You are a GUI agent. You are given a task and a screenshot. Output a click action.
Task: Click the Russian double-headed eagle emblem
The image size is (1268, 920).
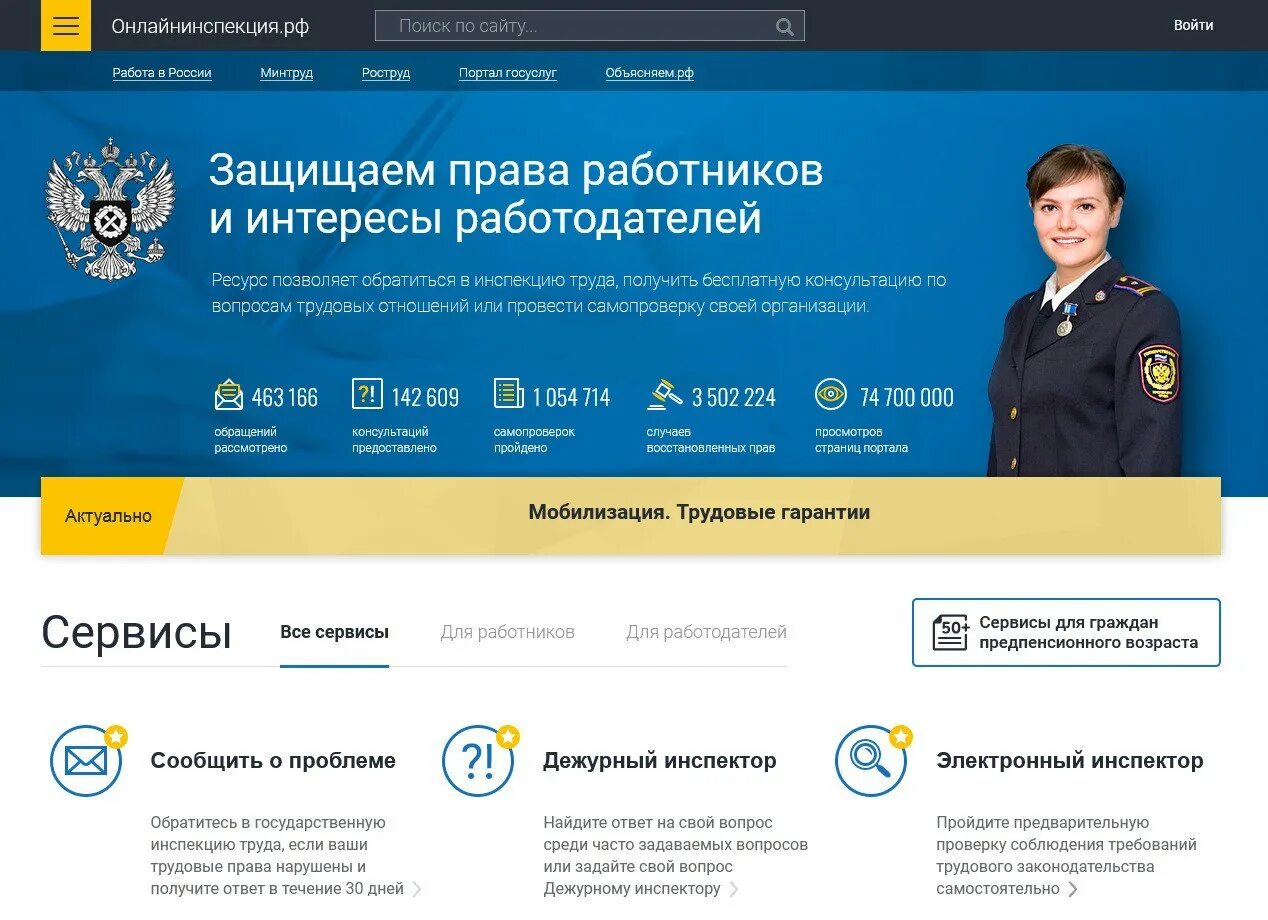pyautogui.click(x=110, y=208)
